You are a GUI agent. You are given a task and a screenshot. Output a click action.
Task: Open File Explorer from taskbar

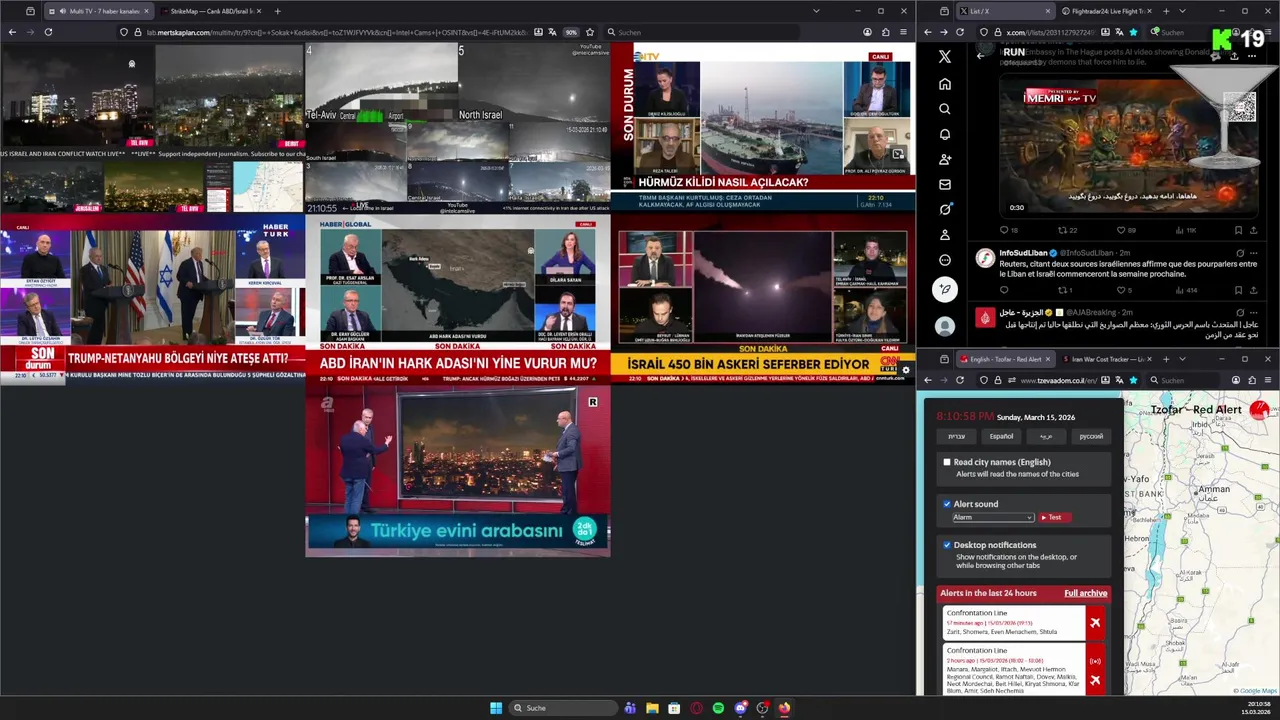click(x=652, y=708)
